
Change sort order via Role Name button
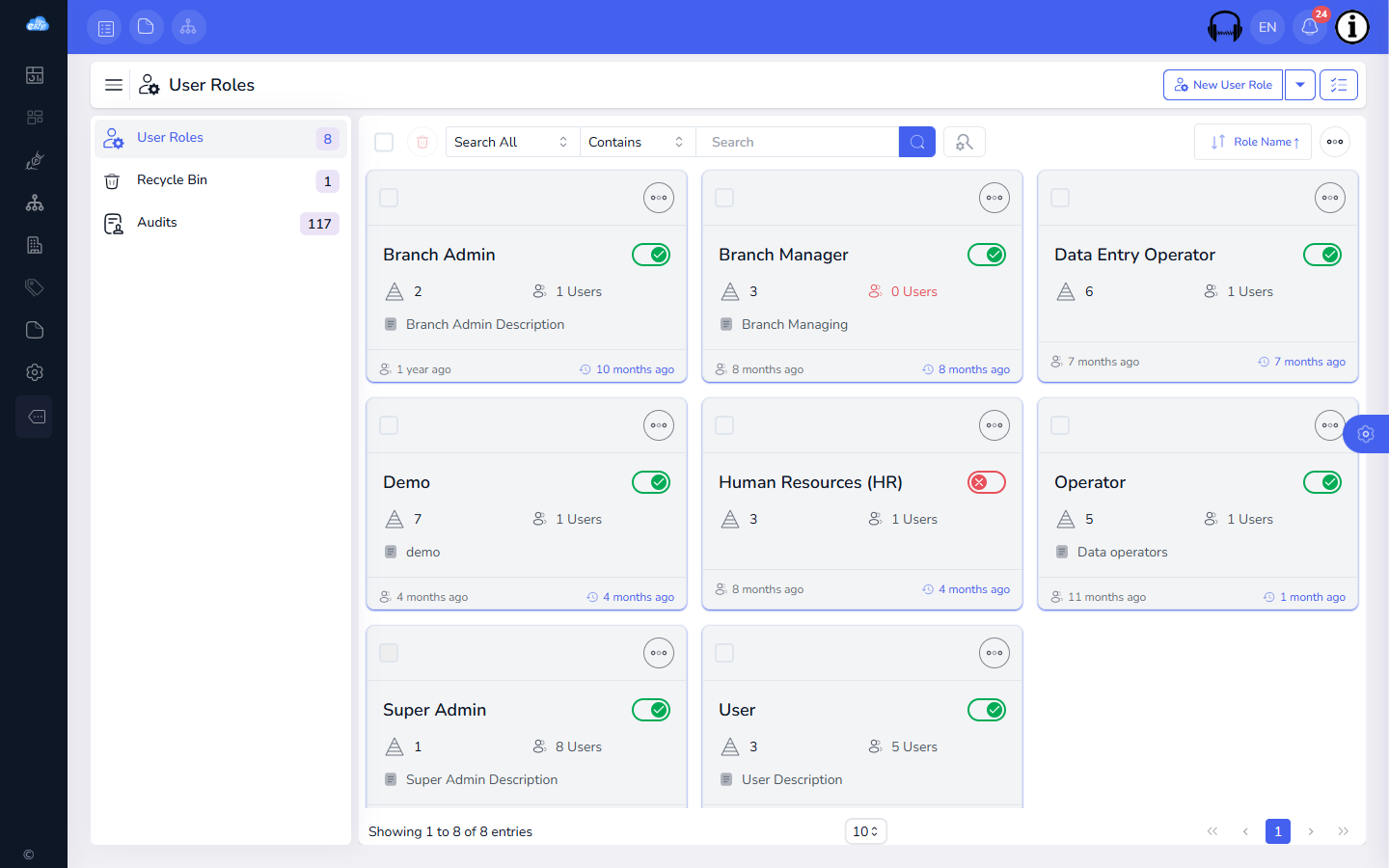click(1253, 142)
